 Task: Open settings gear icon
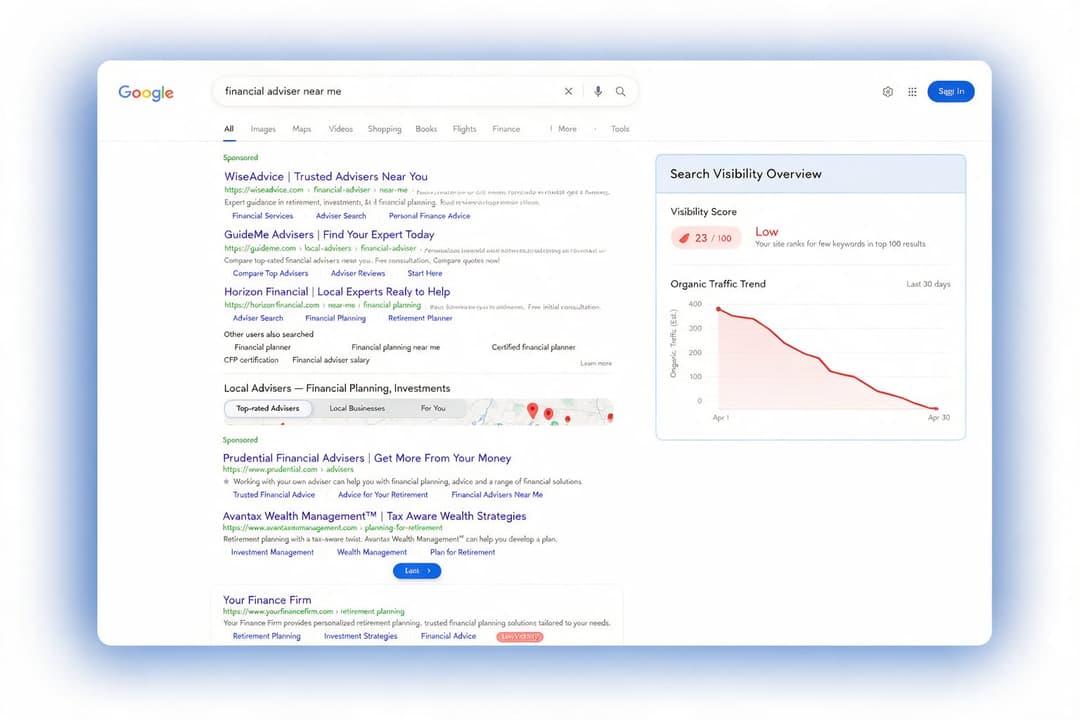click(x=888, y=92)
